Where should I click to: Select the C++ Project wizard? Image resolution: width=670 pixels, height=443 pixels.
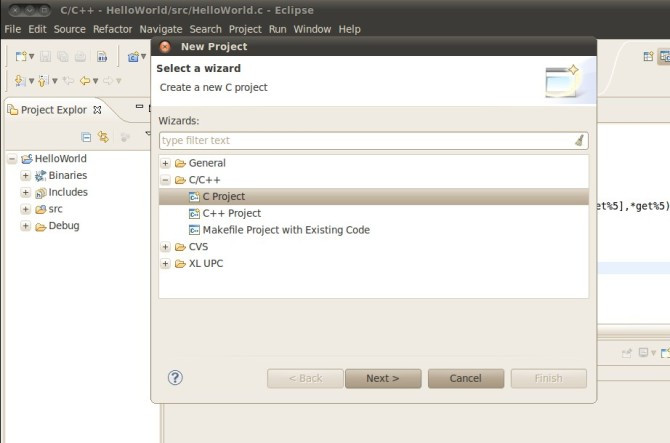tap(232, 213)
